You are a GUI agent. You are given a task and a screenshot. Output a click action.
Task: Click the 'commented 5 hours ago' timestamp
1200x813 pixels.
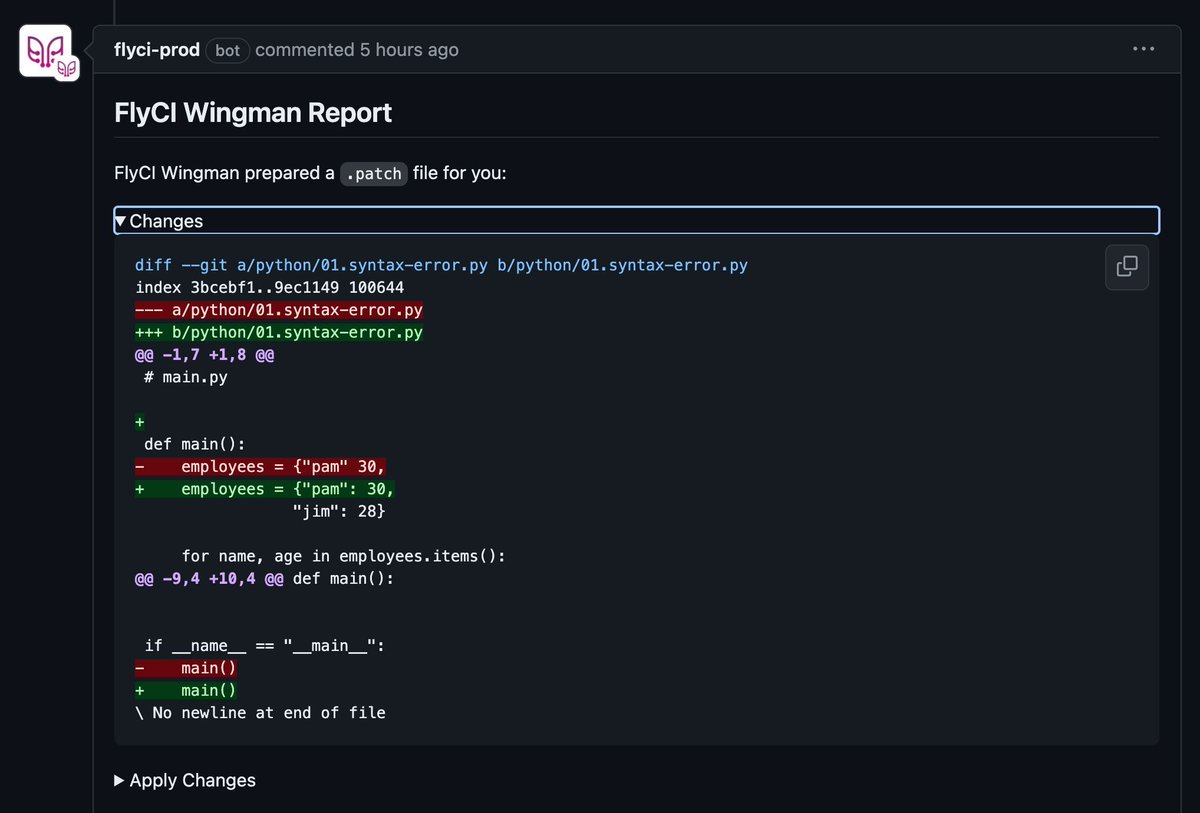tap(357, 49)
